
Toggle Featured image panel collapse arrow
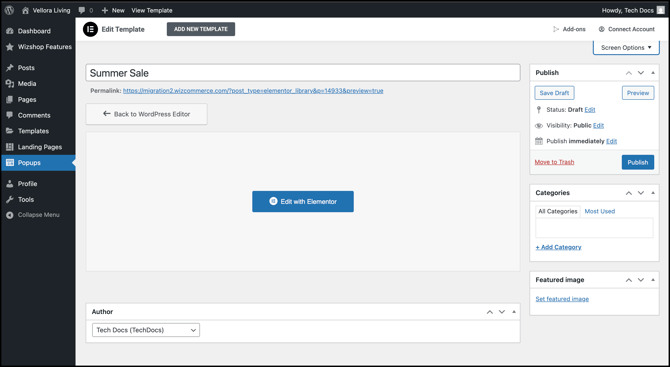(653, 280)
